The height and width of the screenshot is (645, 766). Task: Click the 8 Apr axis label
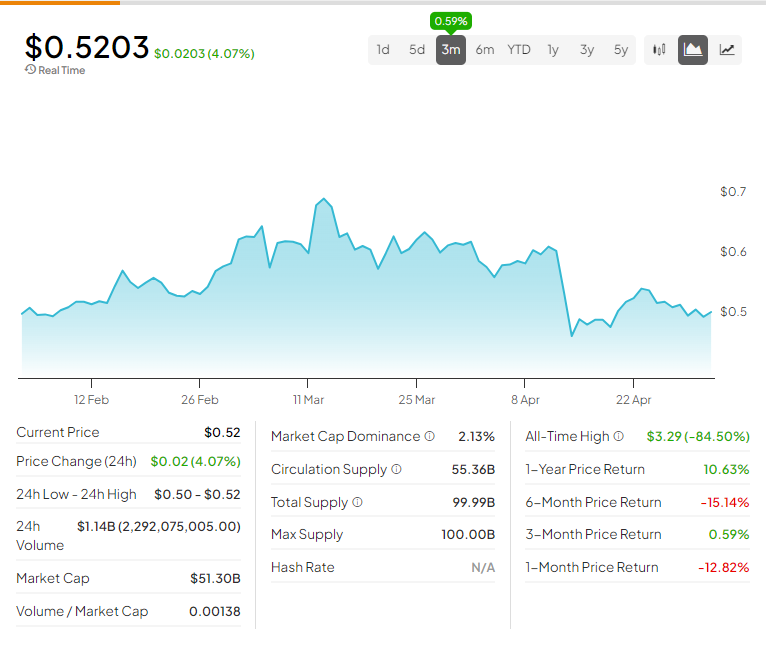coord(525,400)
